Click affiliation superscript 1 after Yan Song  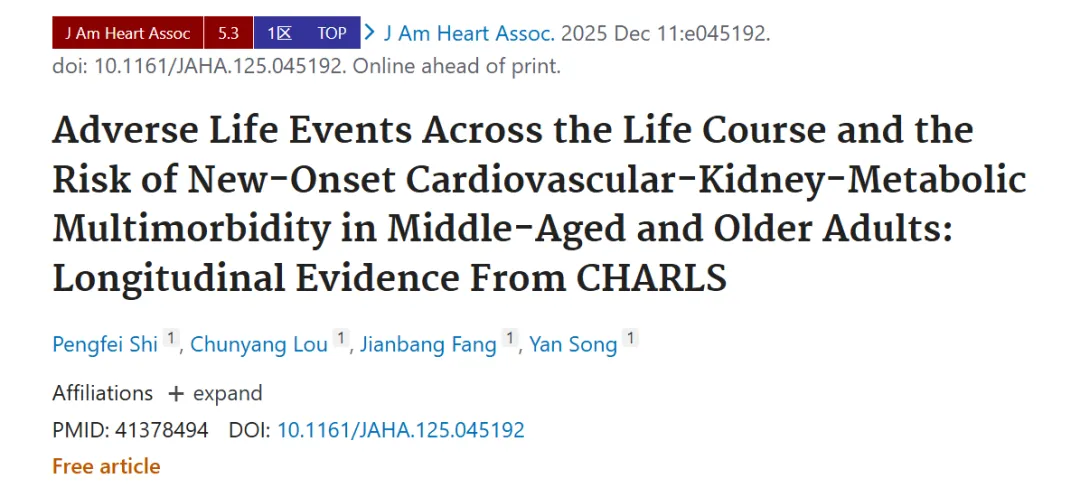[x=630, y=338]
